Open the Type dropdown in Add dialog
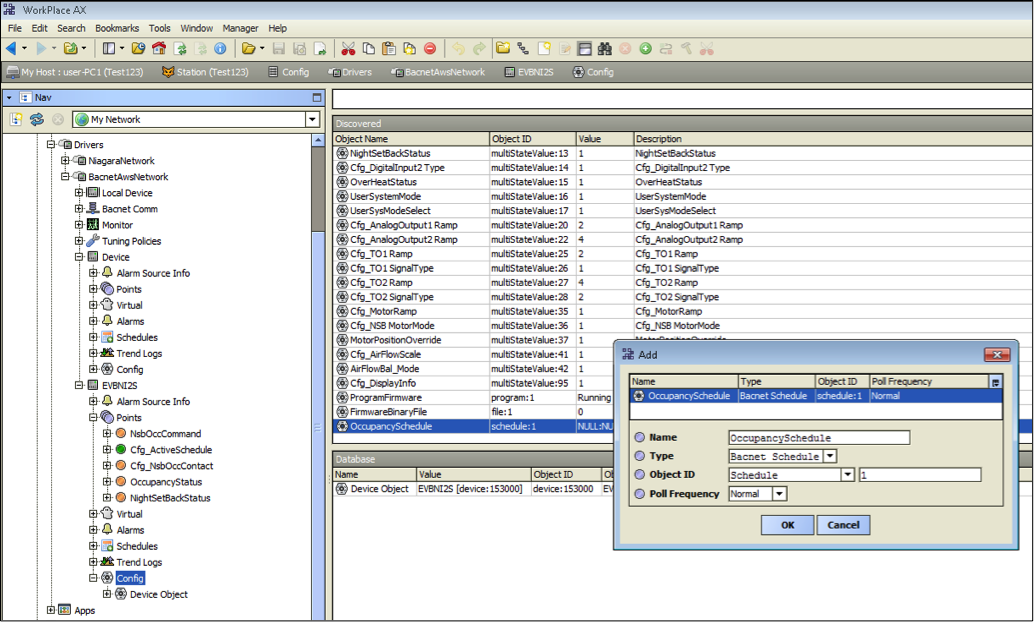The width and height of the screenshot is (1034, 622). click(831, 456)
